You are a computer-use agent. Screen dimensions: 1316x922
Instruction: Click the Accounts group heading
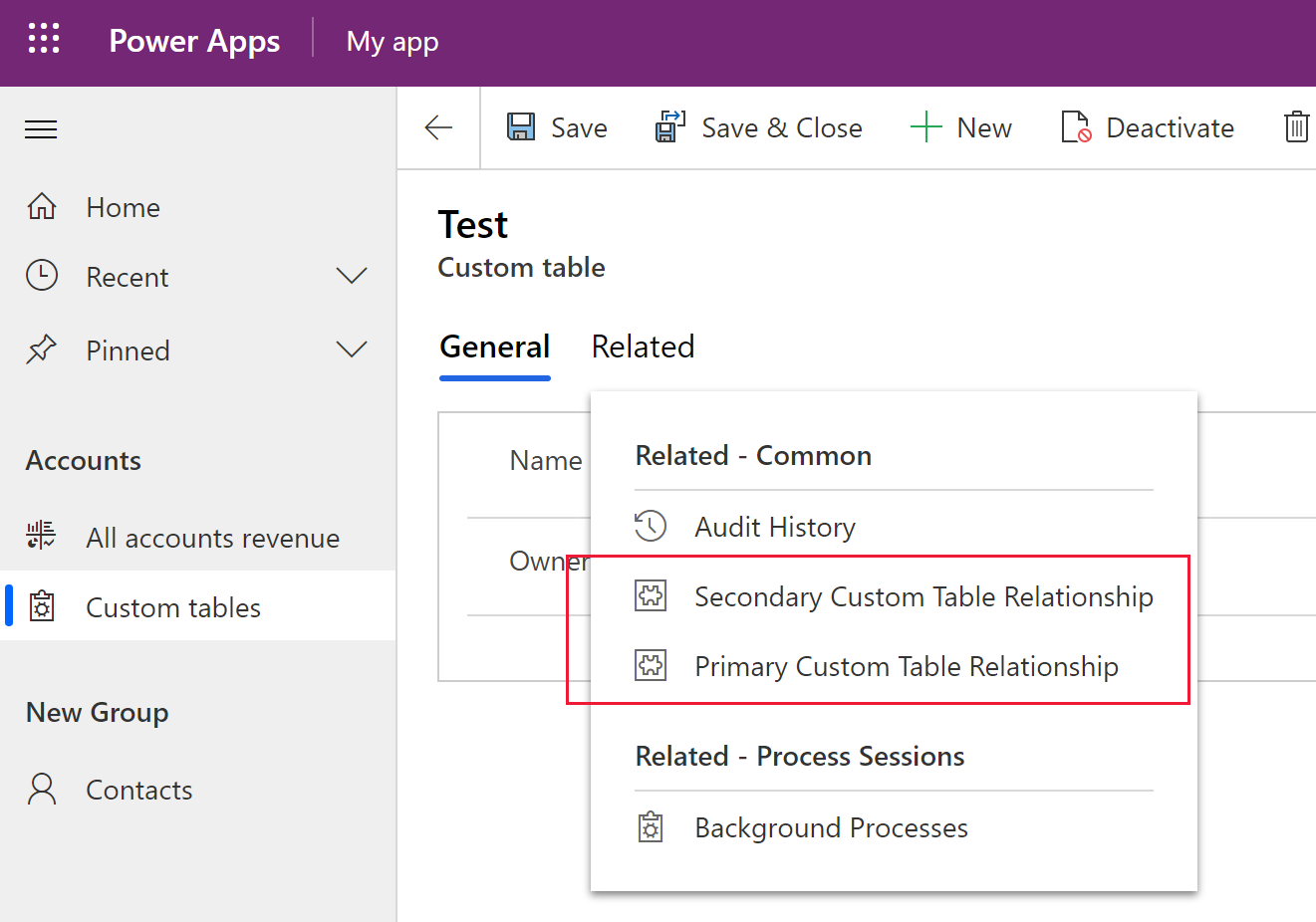point(84,460)
